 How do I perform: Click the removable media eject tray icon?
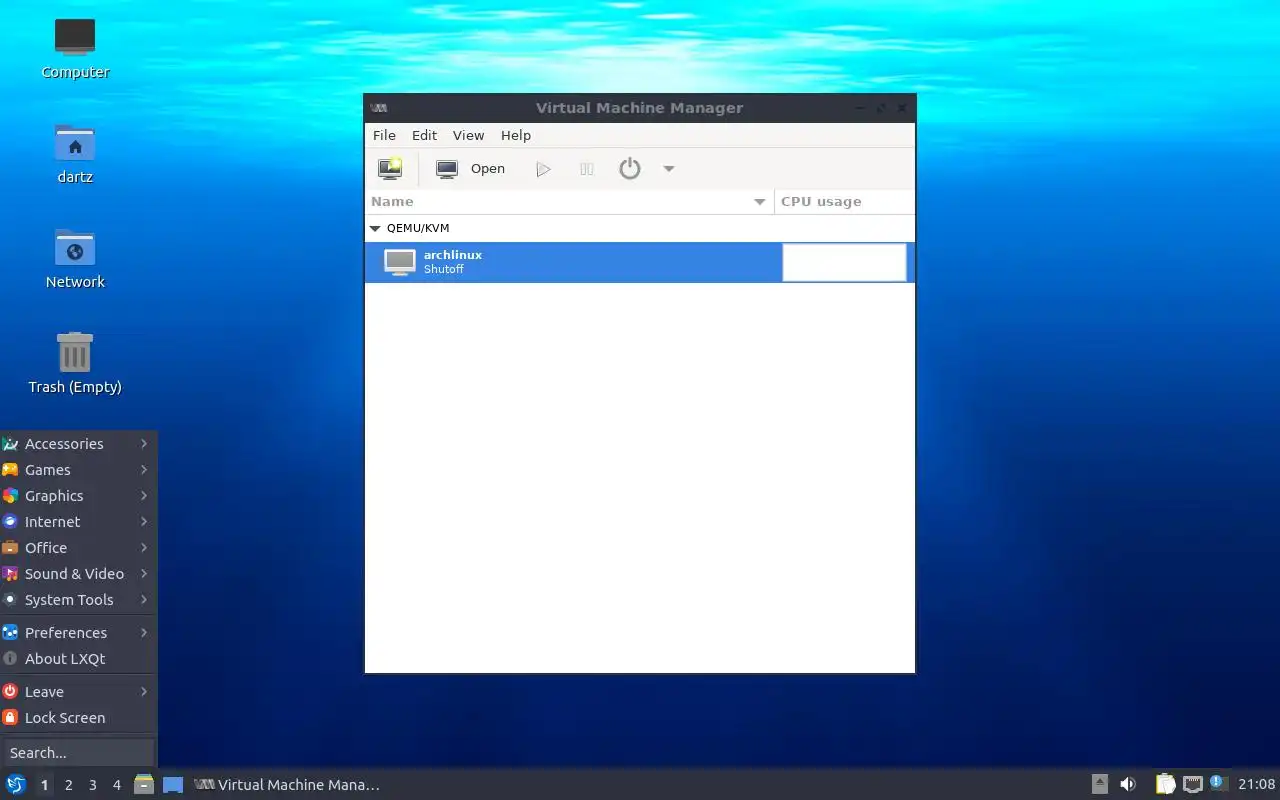(x=1100, y=784)
